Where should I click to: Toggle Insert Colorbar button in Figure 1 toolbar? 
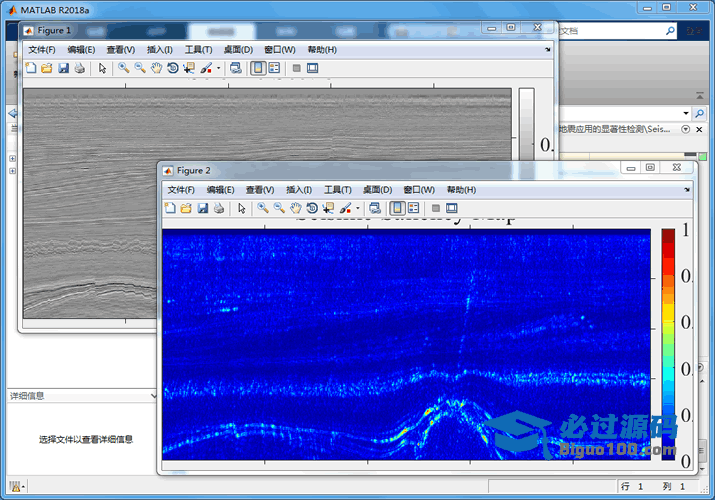coord(258,69)
